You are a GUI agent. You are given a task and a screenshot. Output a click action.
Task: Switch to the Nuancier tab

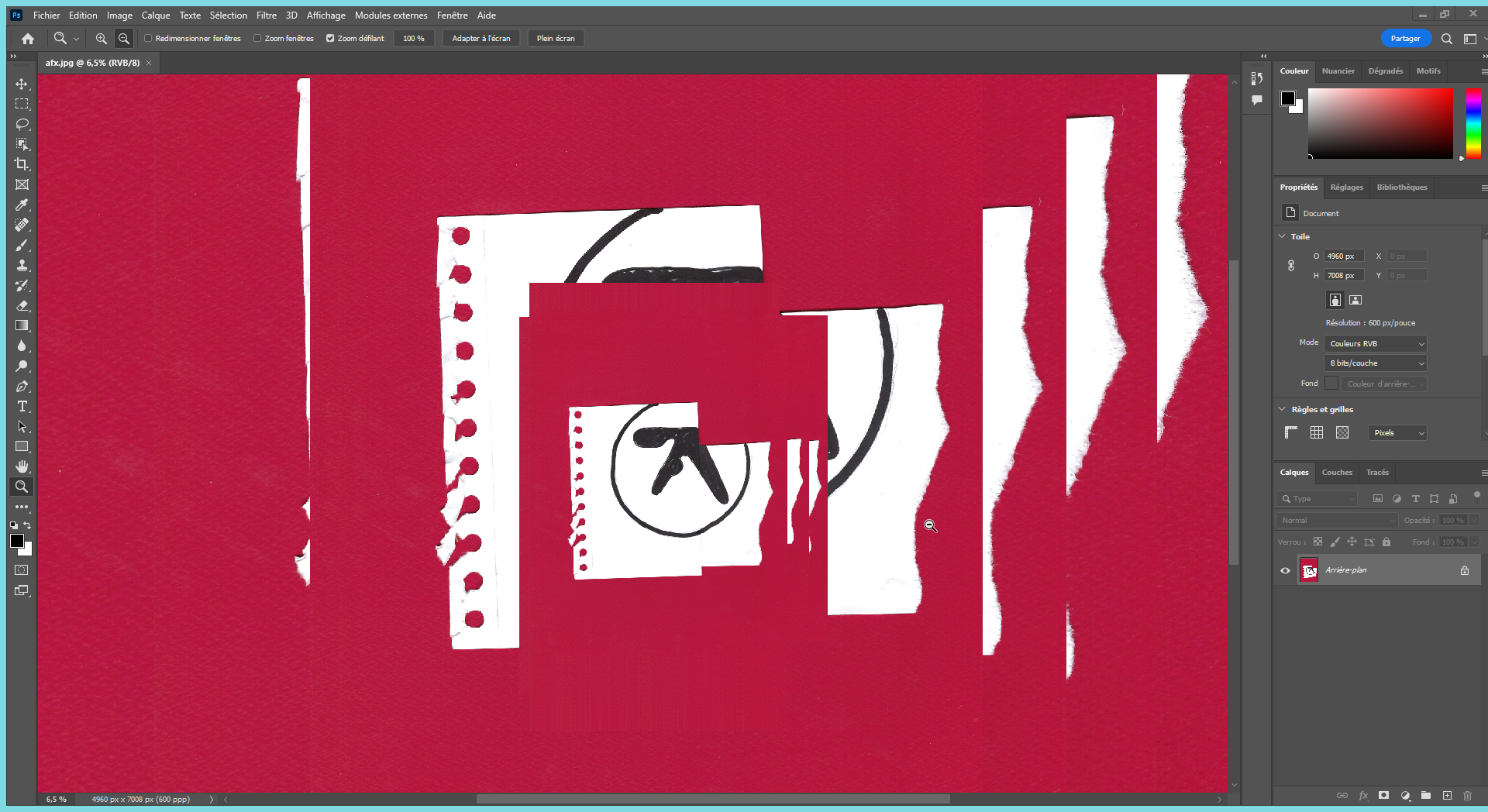[x=1338, y=71]
